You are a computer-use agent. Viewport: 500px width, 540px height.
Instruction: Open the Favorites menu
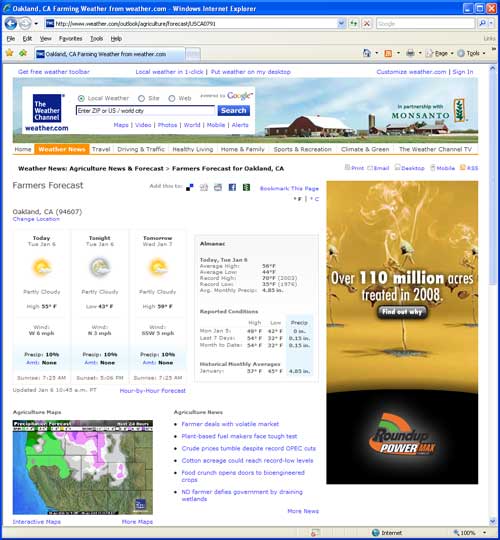point(71,39)
